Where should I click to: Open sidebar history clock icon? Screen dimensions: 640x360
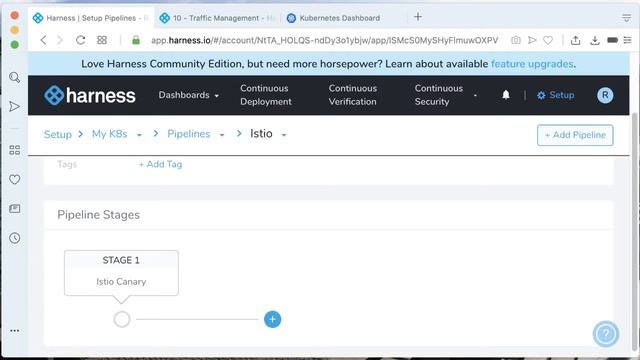(x=15, y=238)
